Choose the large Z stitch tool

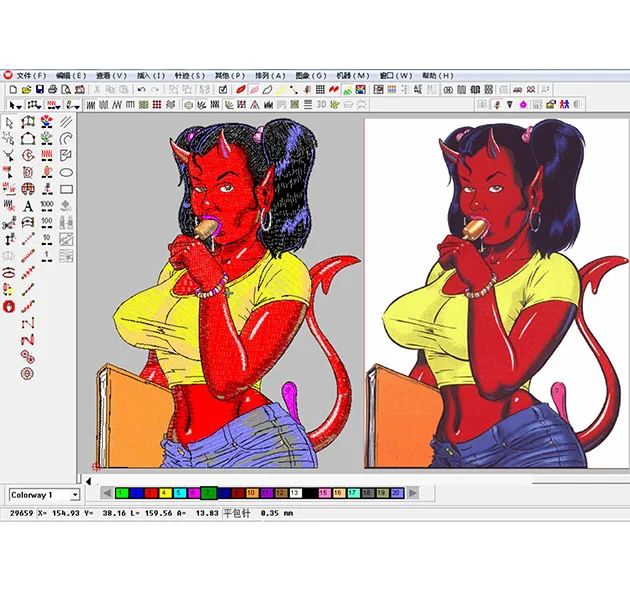tap(28, 340)
